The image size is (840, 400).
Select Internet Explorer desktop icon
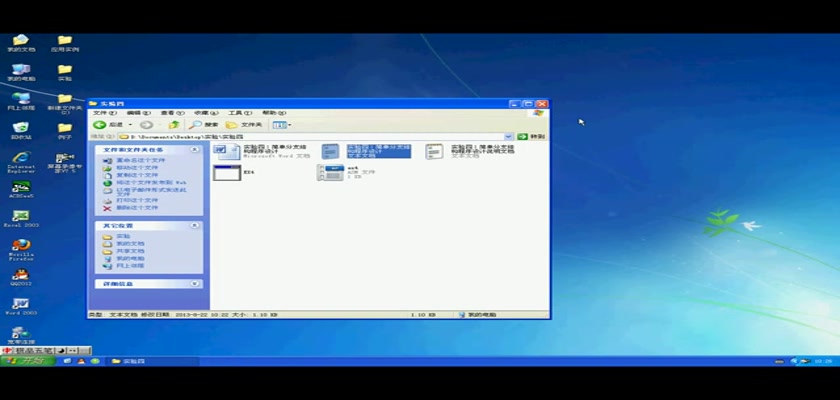[x=21, y=162]
